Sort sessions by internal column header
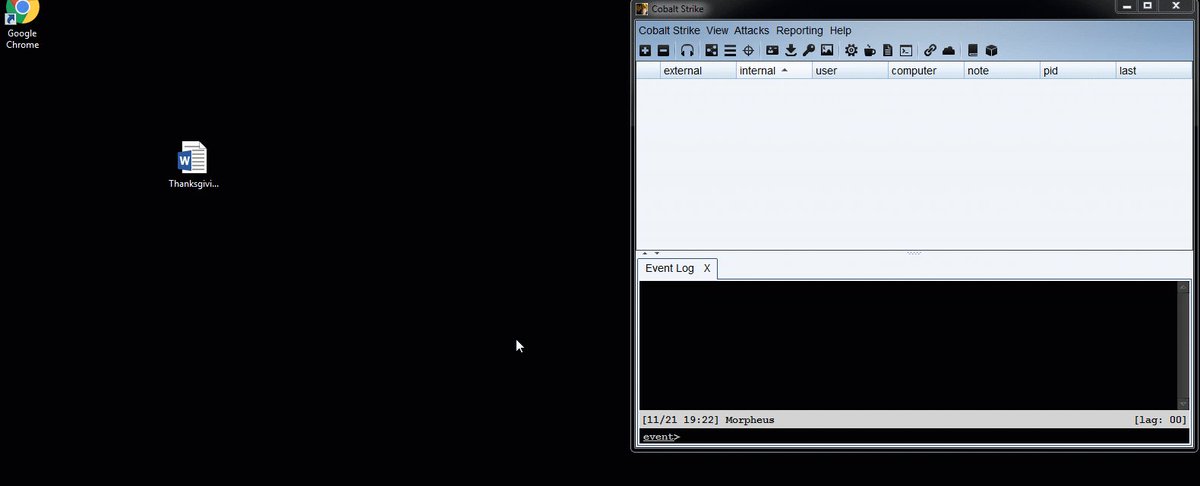 click(x=774, y=71)
